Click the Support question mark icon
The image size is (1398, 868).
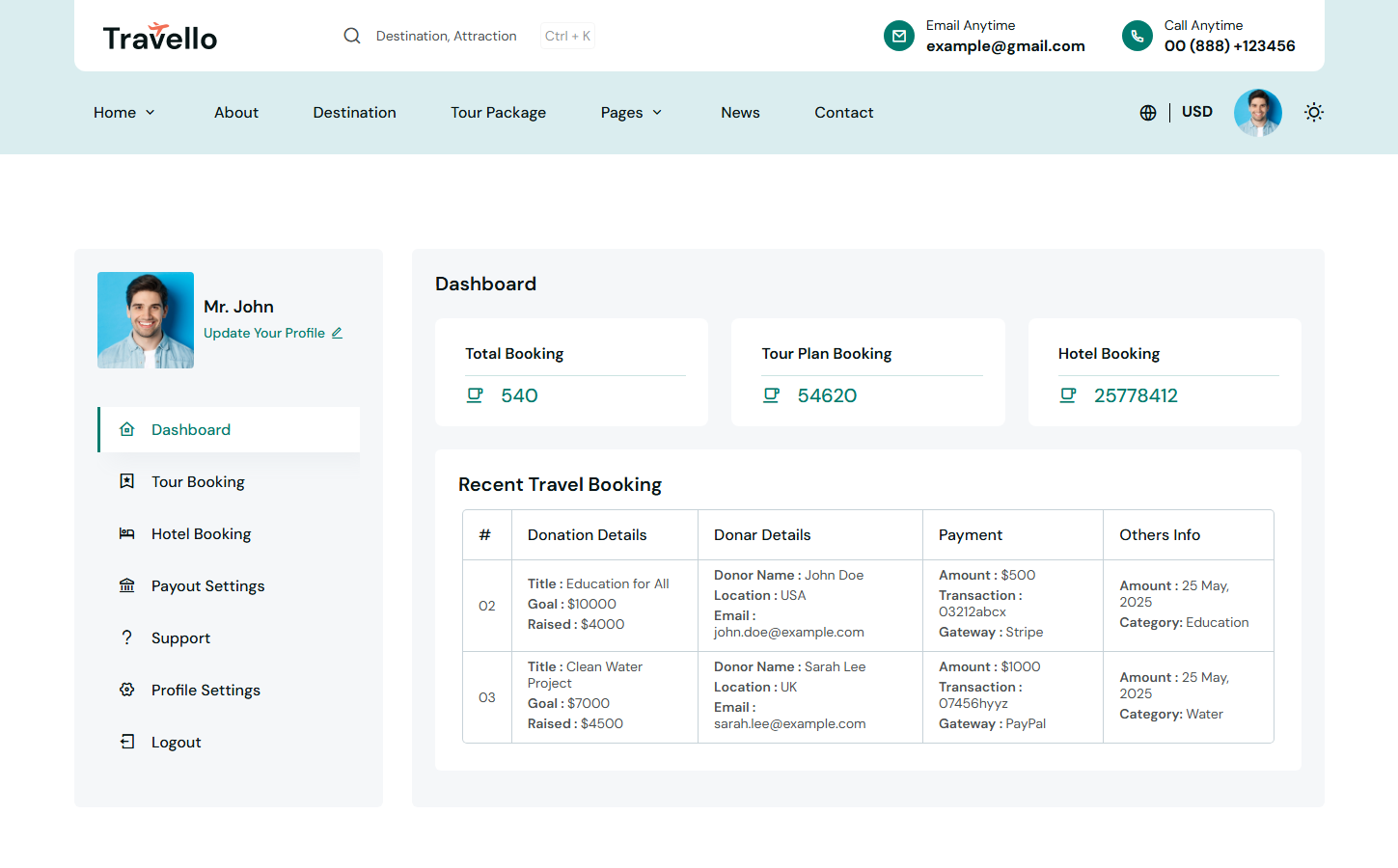pyautogui.click(x=126, y=637)
